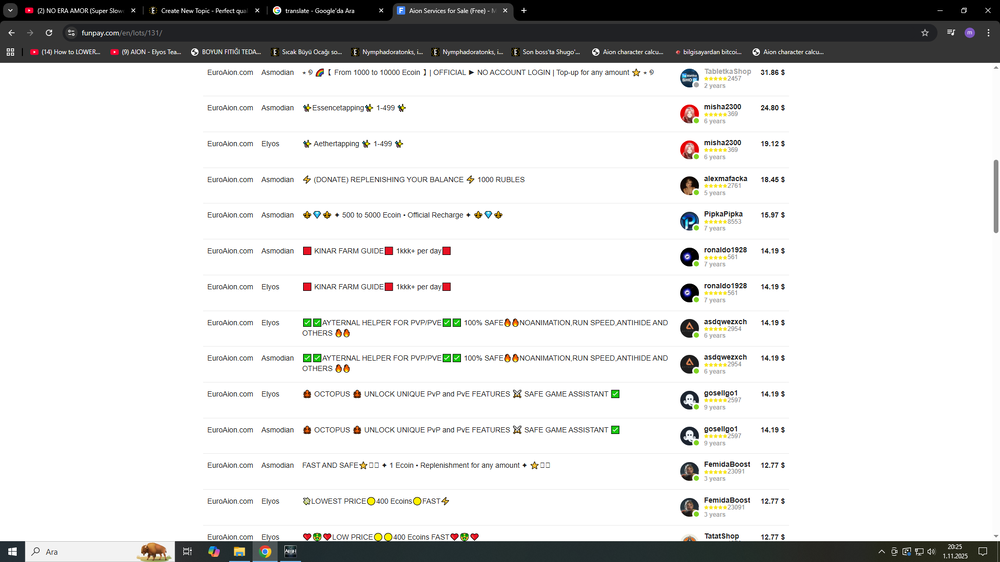The image size is (1000, 562).
Task: Open Asmodian OCTOPUS game assistant listing
Action: (460, 430)
